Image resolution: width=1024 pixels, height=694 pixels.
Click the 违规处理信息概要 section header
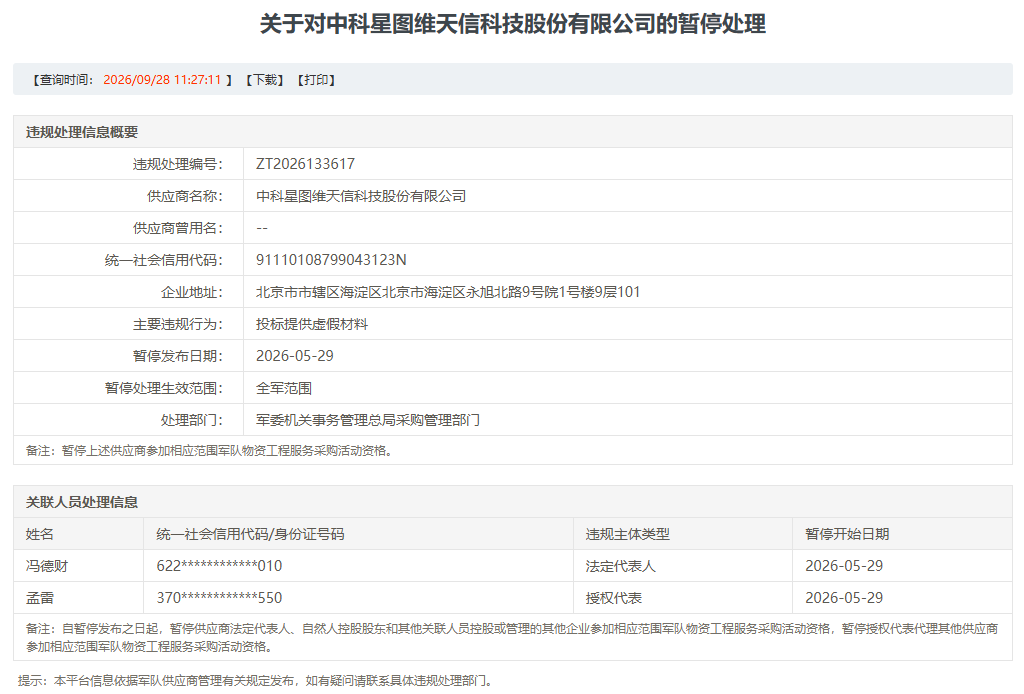click(82, 132)
